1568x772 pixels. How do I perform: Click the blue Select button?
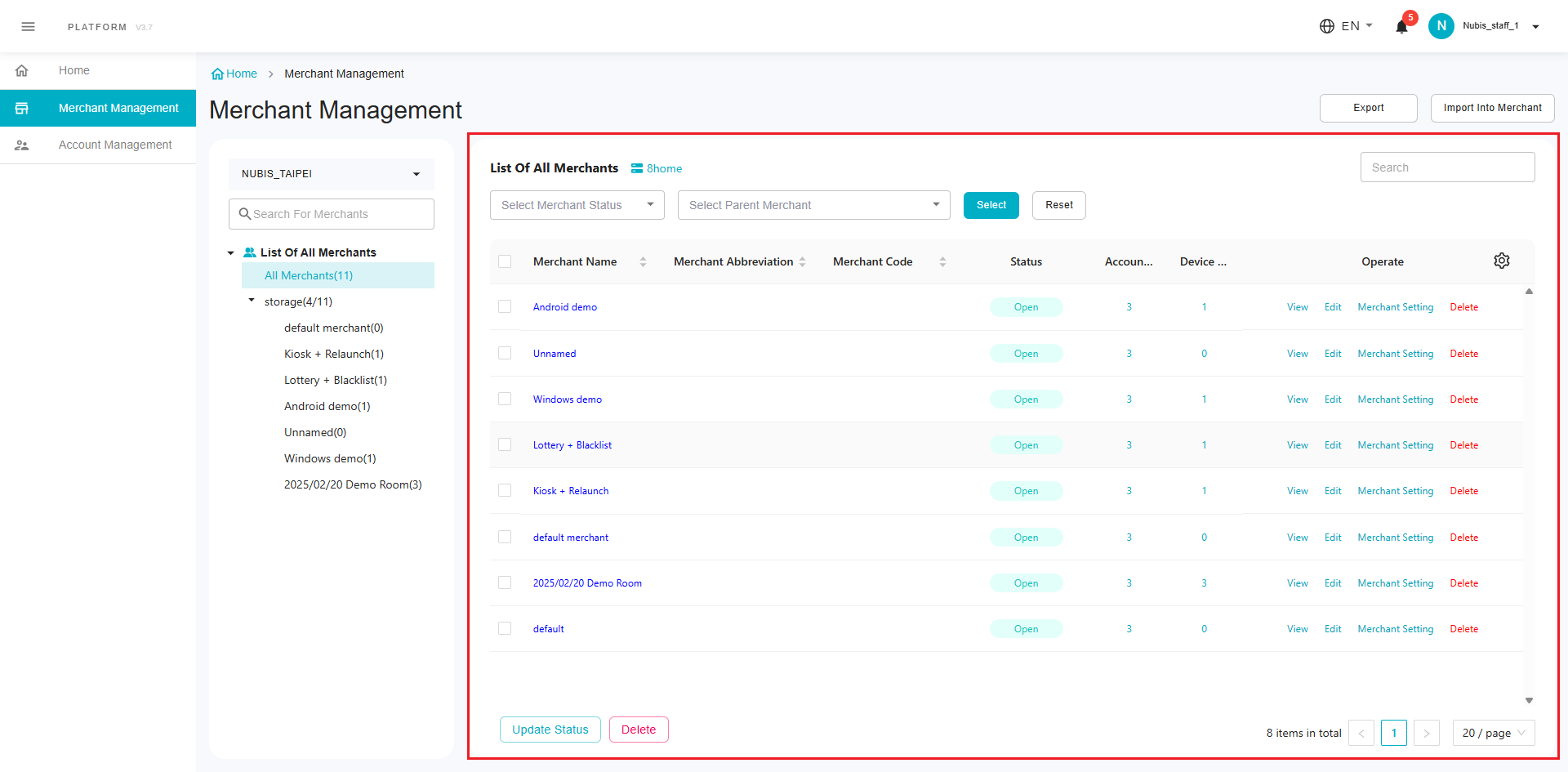click(991, 205)
